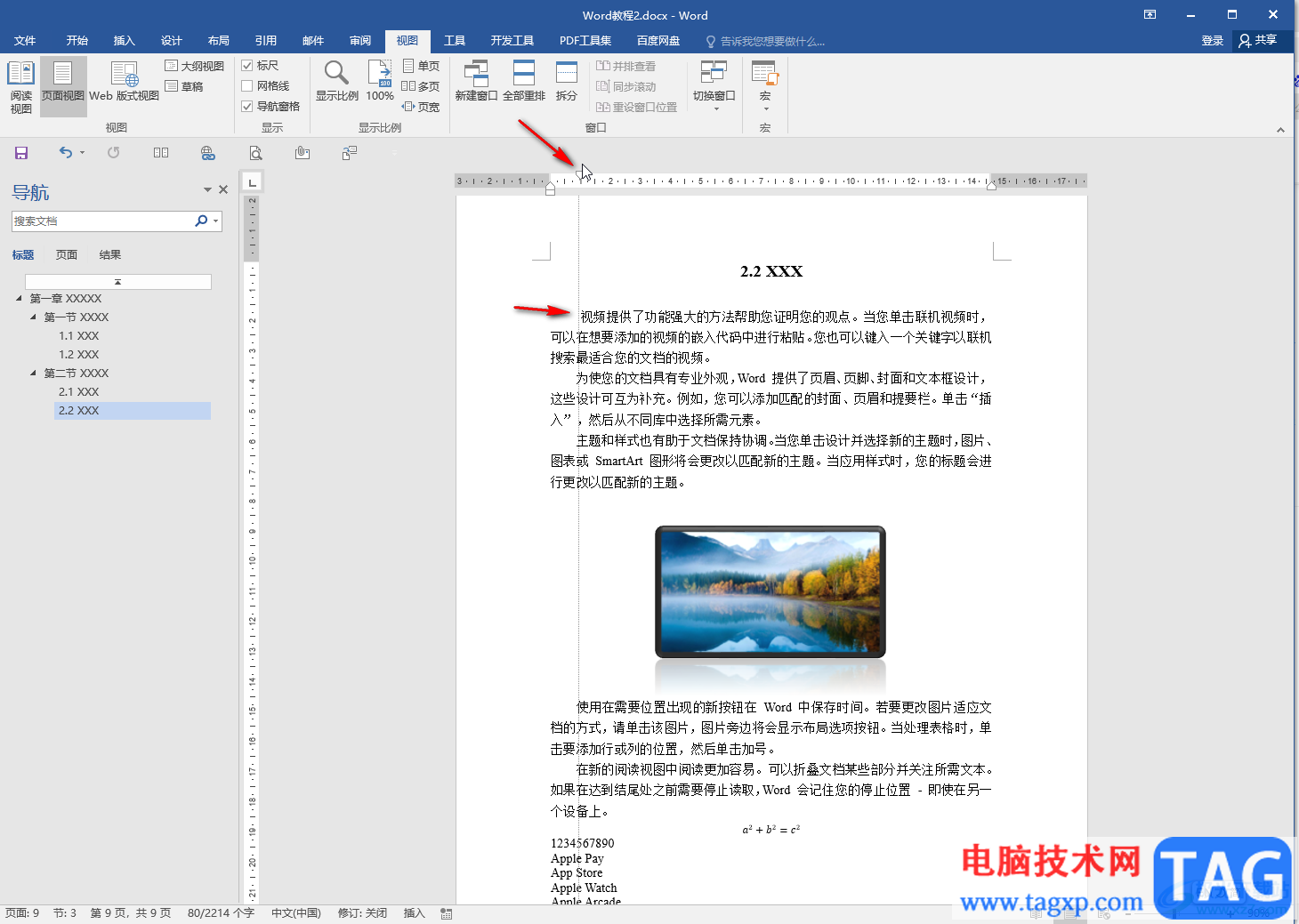Switch to Draft view (草稿)
The image size is (1299, 924).
point(184,86)
